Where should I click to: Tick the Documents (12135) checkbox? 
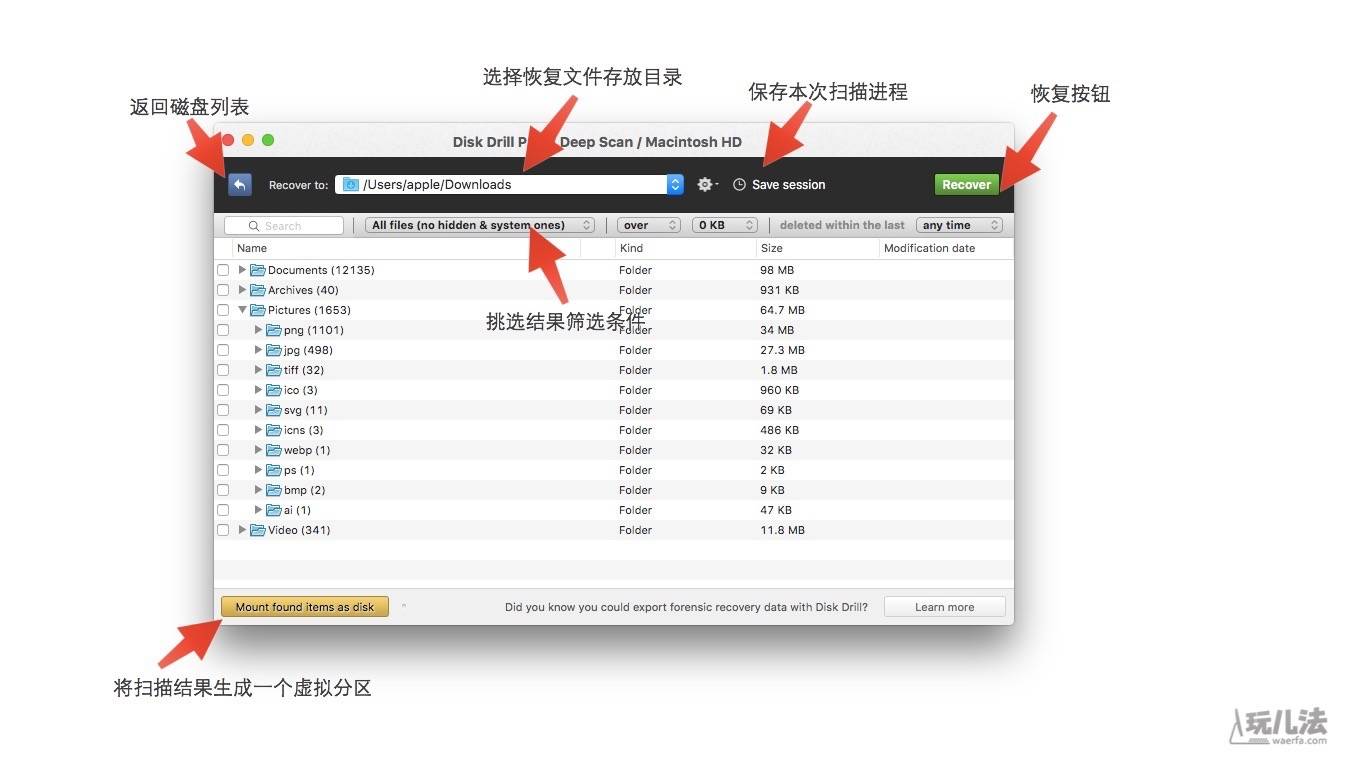click(223, 270)
